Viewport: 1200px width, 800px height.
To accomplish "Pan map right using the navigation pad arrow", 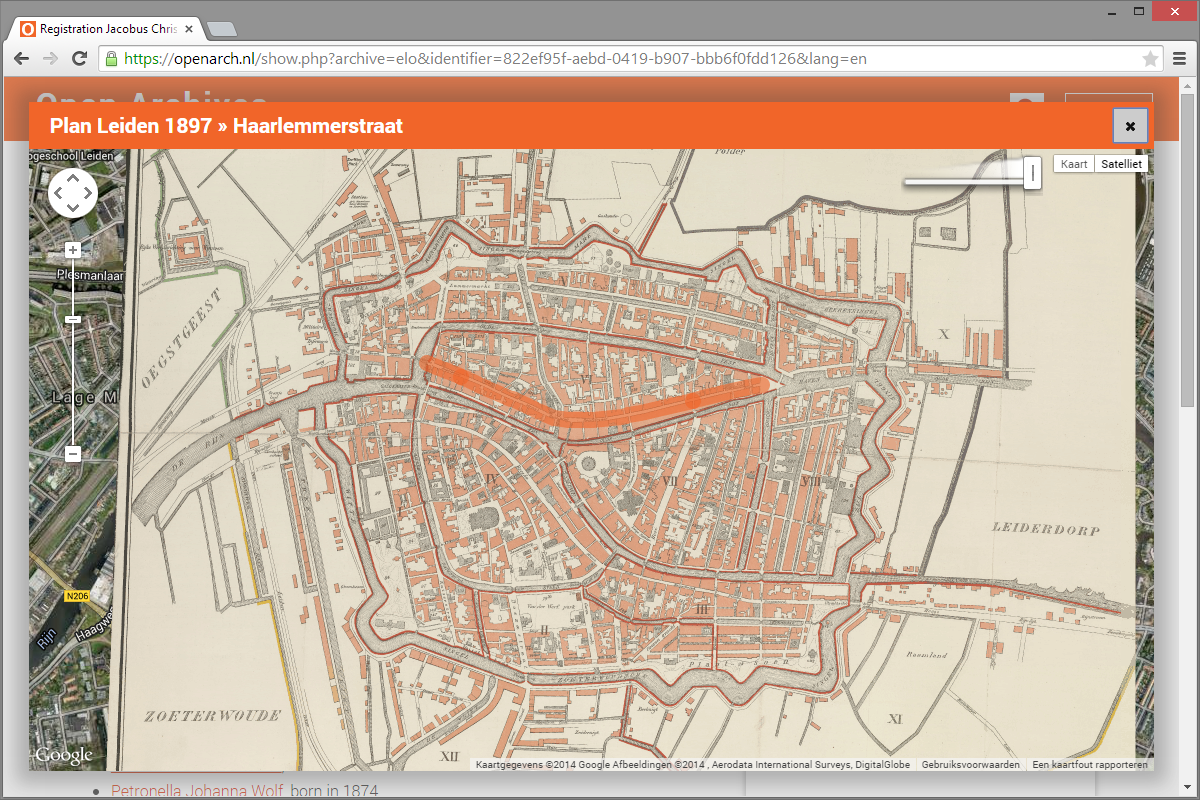I will 89,194.
